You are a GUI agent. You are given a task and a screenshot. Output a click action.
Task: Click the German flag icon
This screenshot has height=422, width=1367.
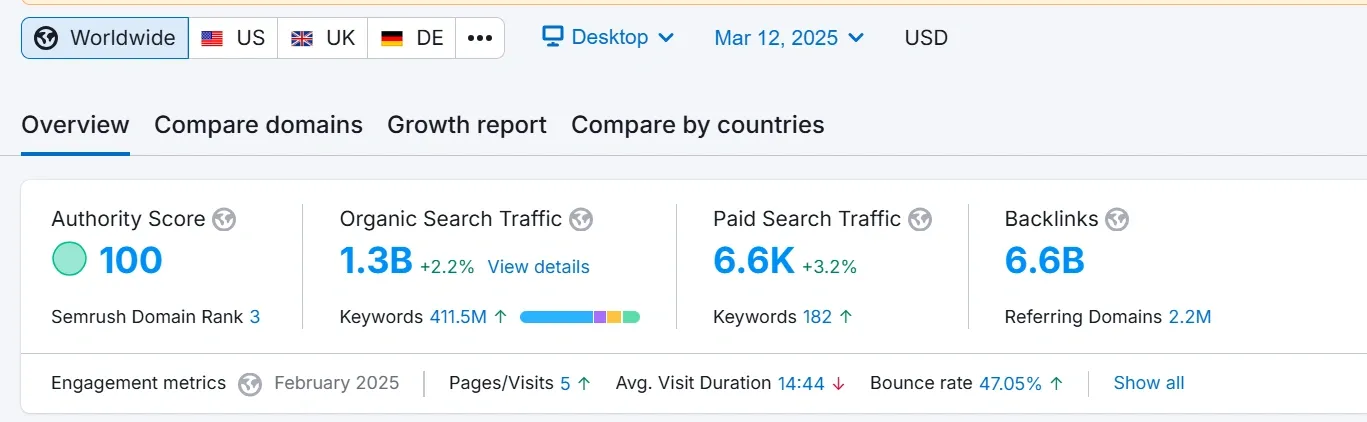392,39
